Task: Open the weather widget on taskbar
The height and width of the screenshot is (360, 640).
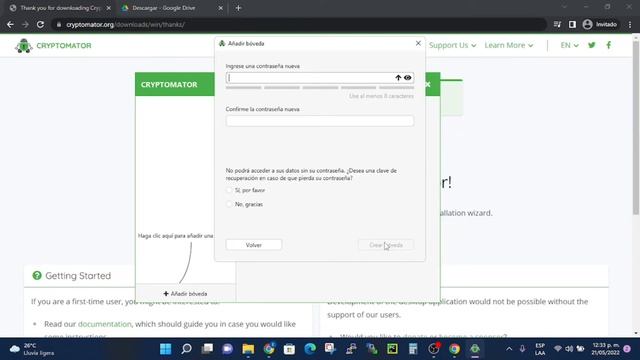Action: coord(33,349)
